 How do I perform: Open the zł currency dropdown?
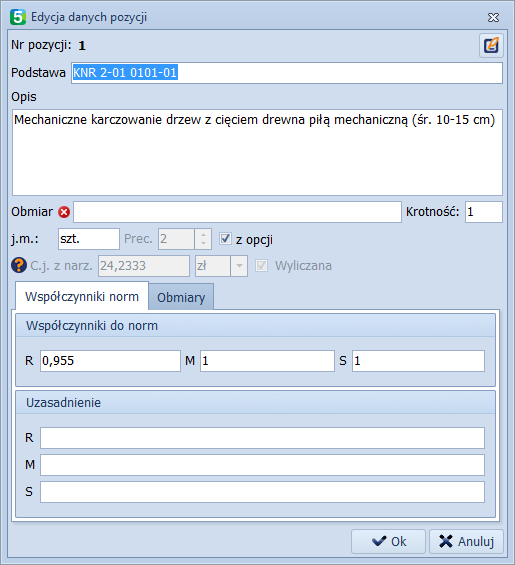coord(239,266)
